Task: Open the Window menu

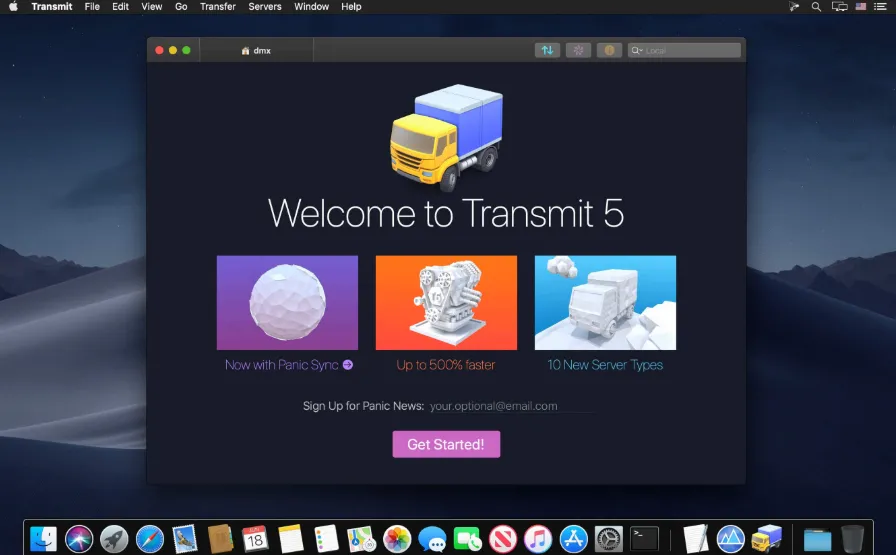Action: [311, 7]
